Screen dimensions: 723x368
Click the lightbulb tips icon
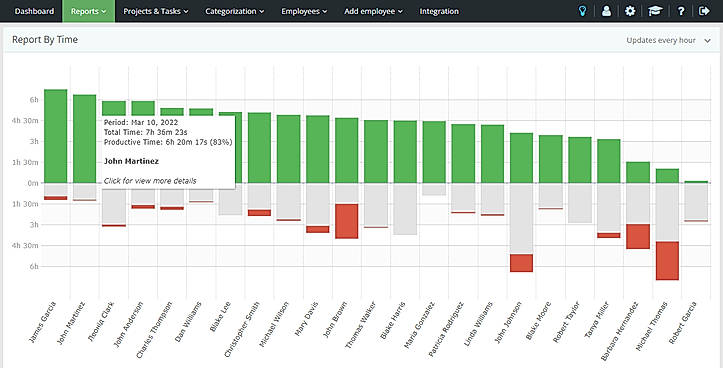[582, 11]
